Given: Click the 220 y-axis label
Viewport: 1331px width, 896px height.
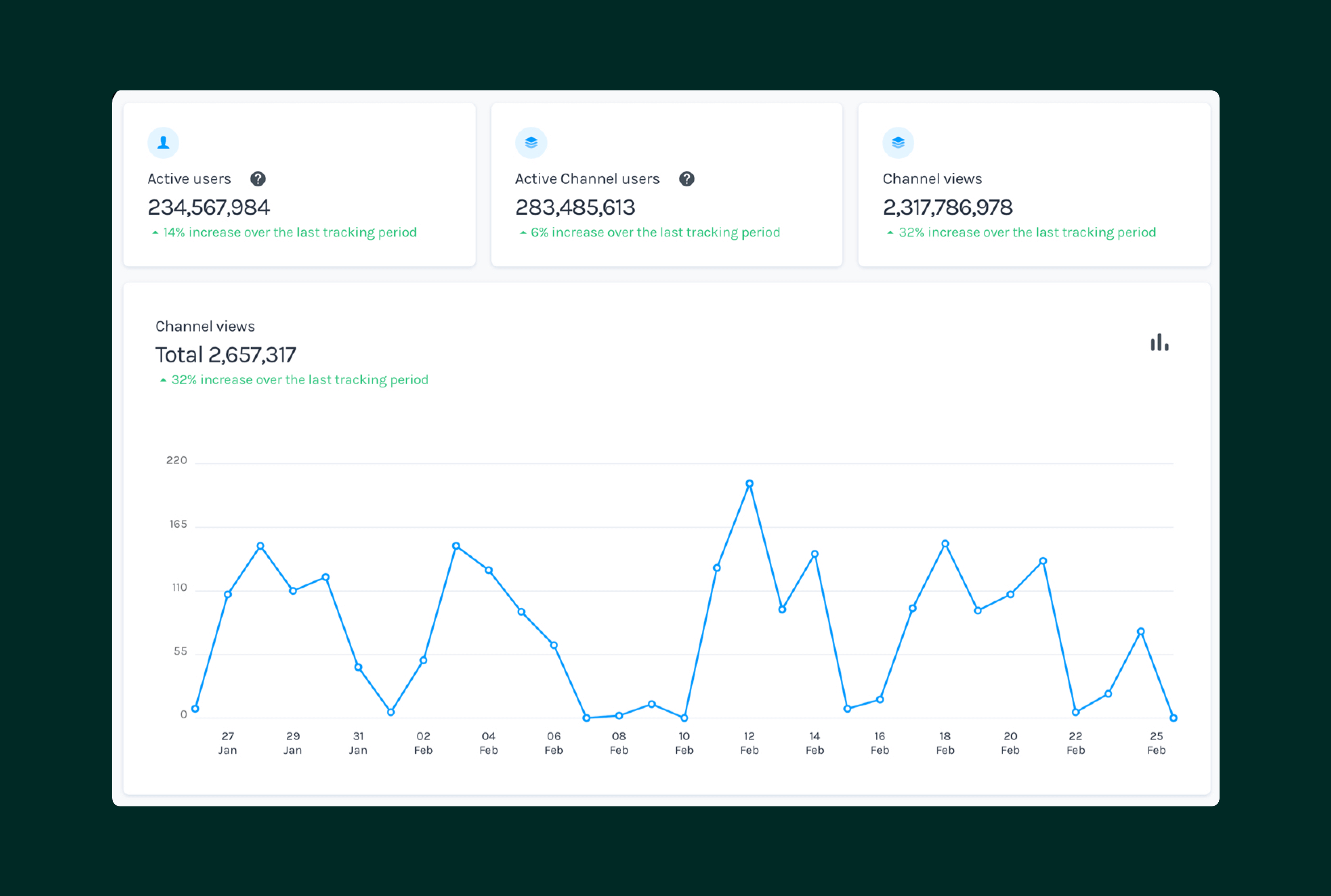Looking at the screenshot, I should [x=176, y=460].
